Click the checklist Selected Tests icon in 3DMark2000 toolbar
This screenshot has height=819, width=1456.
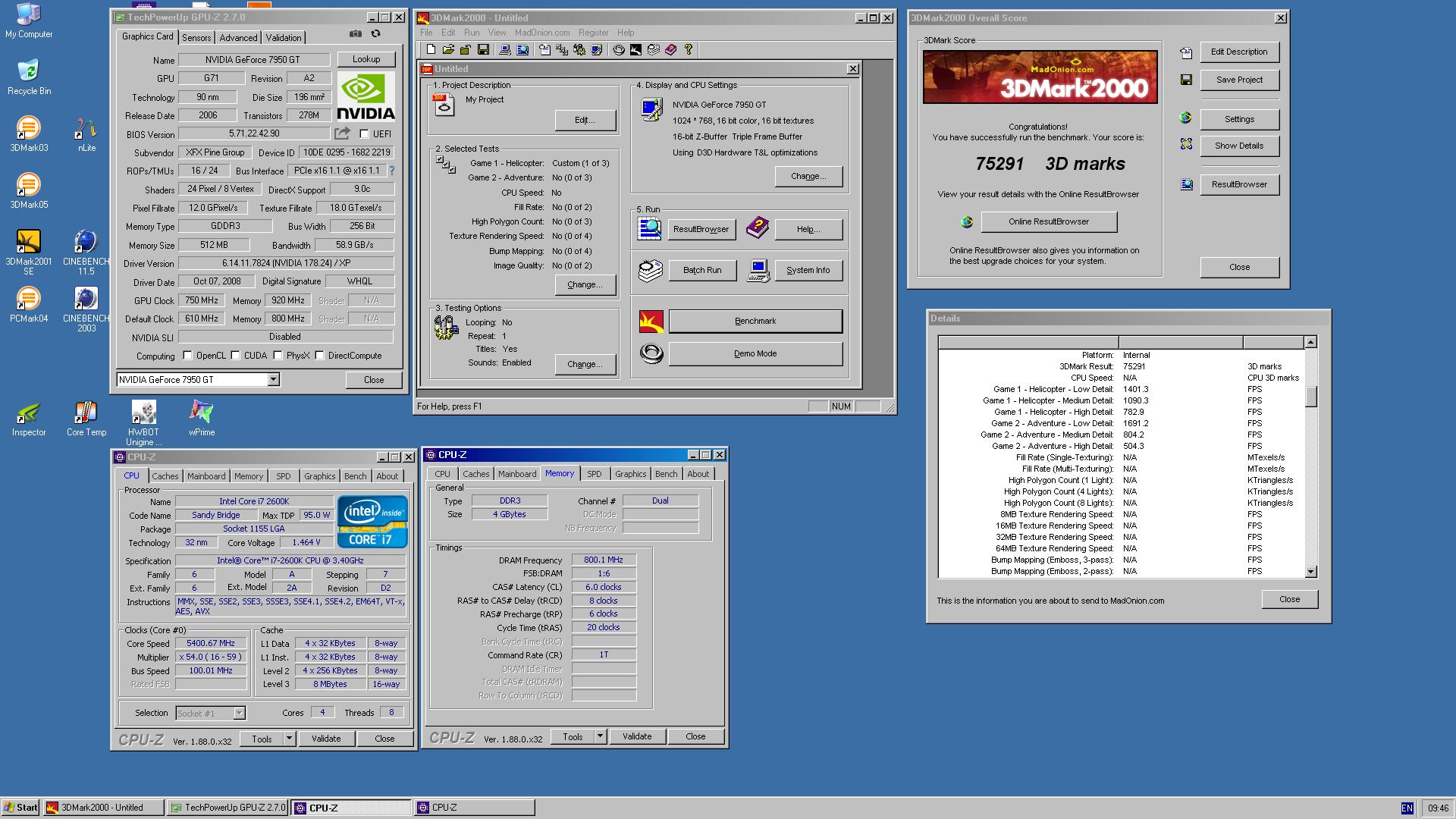pyautogui.click(x=562, y=49)
